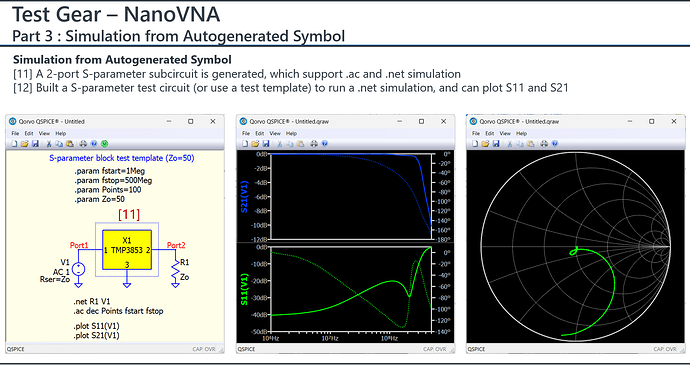The width and height of the screenshot is (690, 365).
Task: Click Save icon in the schematic window toolbar
Action: click(x=35, y=144)
